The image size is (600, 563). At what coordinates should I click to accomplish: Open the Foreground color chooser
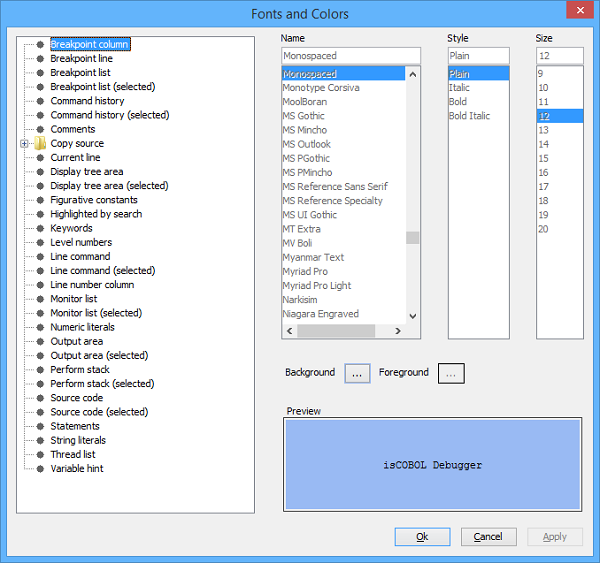point(451,373)
